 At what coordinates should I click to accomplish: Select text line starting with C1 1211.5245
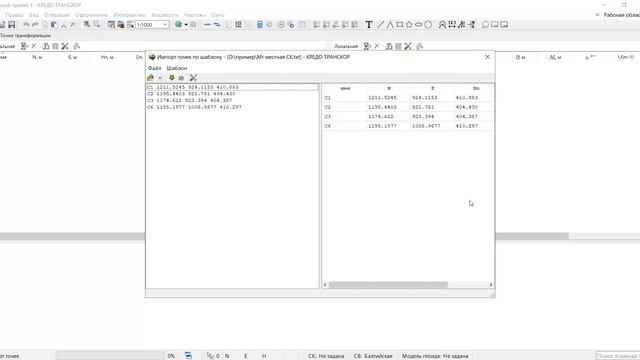coord(232,87)
